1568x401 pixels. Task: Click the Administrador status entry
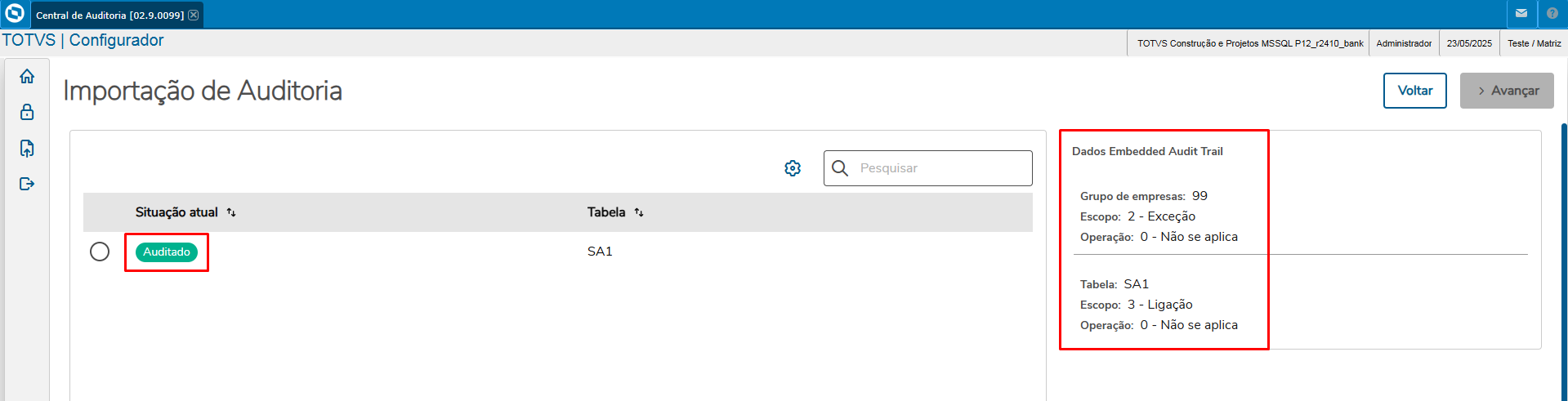[1404, 43]
